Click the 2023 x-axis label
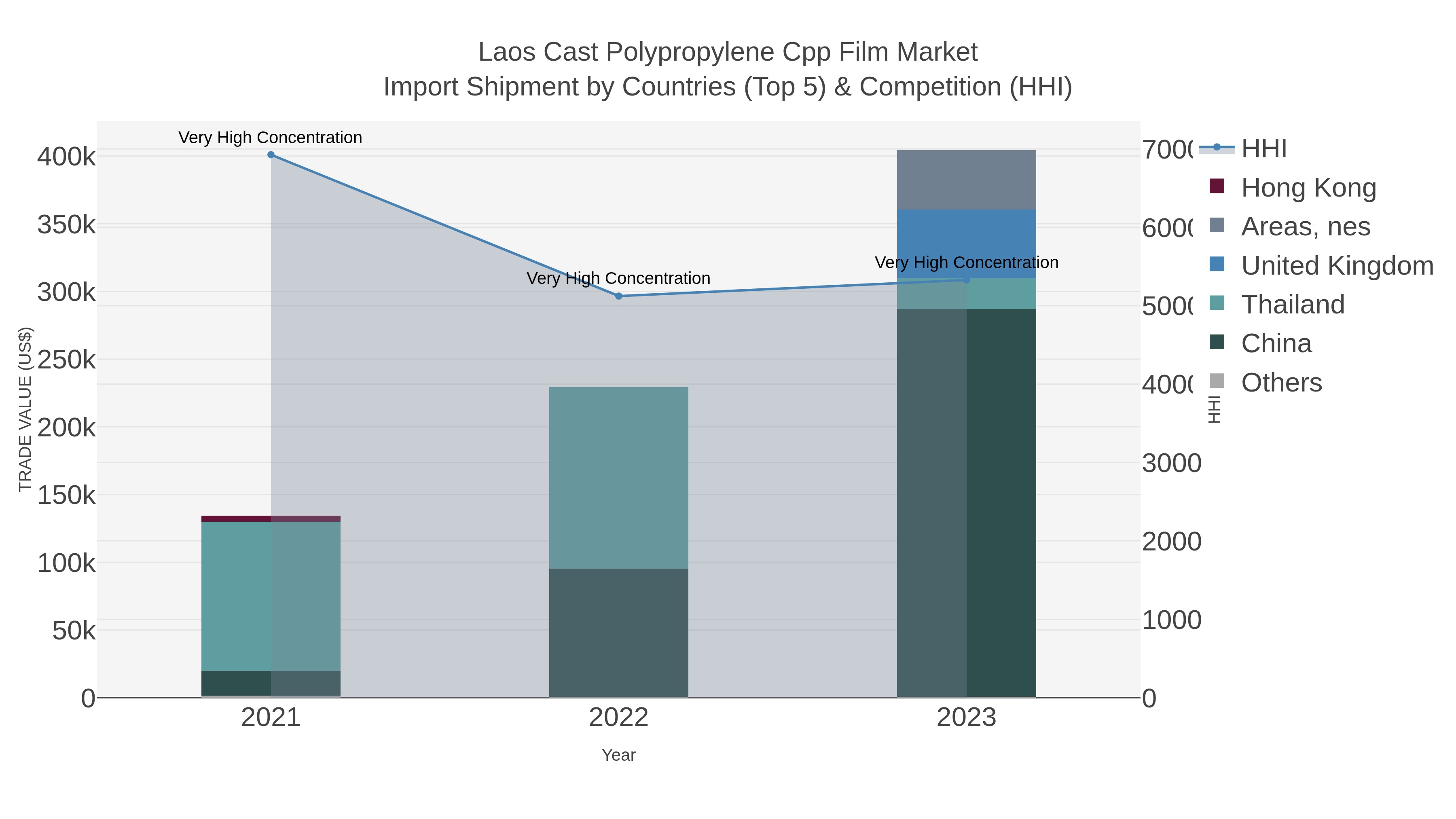The image size is (1456, 819). (x=967, y=718)
